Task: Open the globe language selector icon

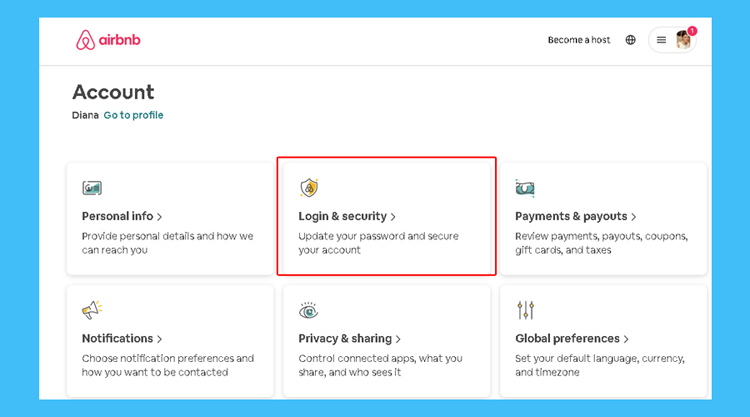Action: tap(630, 40)
